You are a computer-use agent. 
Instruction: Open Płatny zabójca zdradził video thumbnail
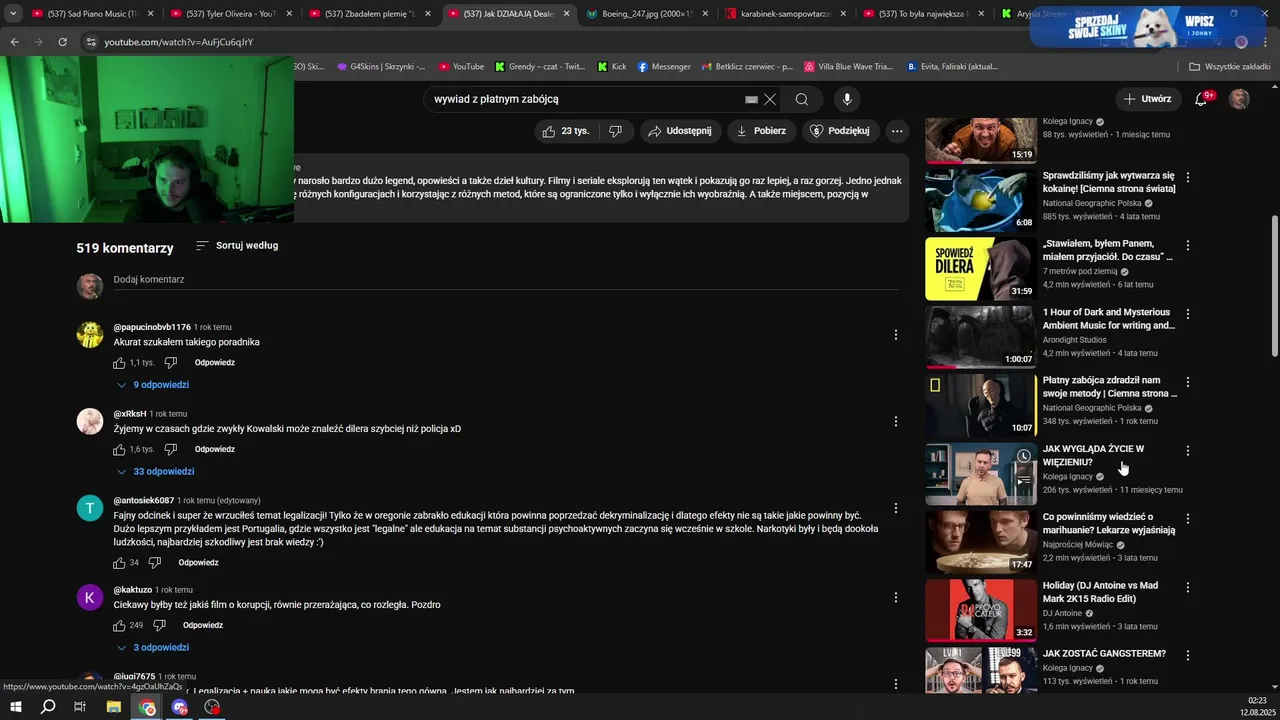tap(980, 404)
